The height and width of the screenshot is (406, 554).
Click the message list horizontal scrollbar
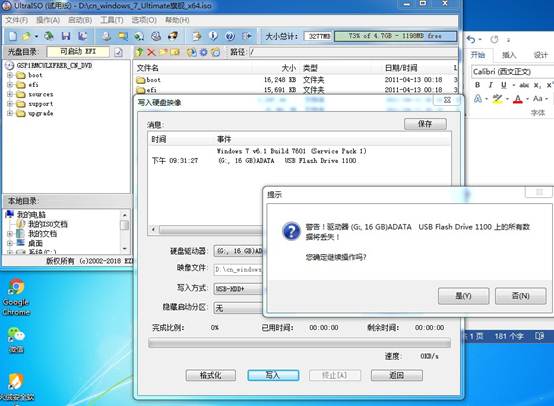pos(210,230)
